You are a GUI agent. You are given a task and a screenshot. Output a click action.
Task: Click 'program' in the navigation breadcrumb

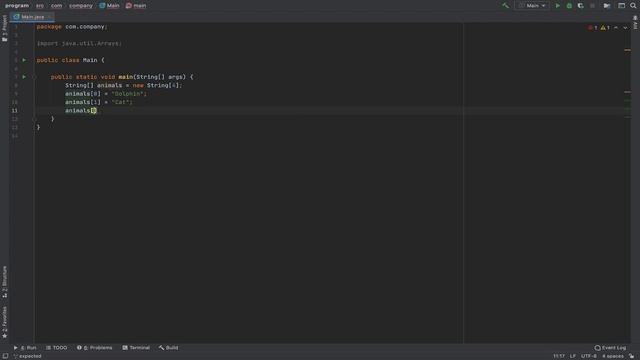17,6
